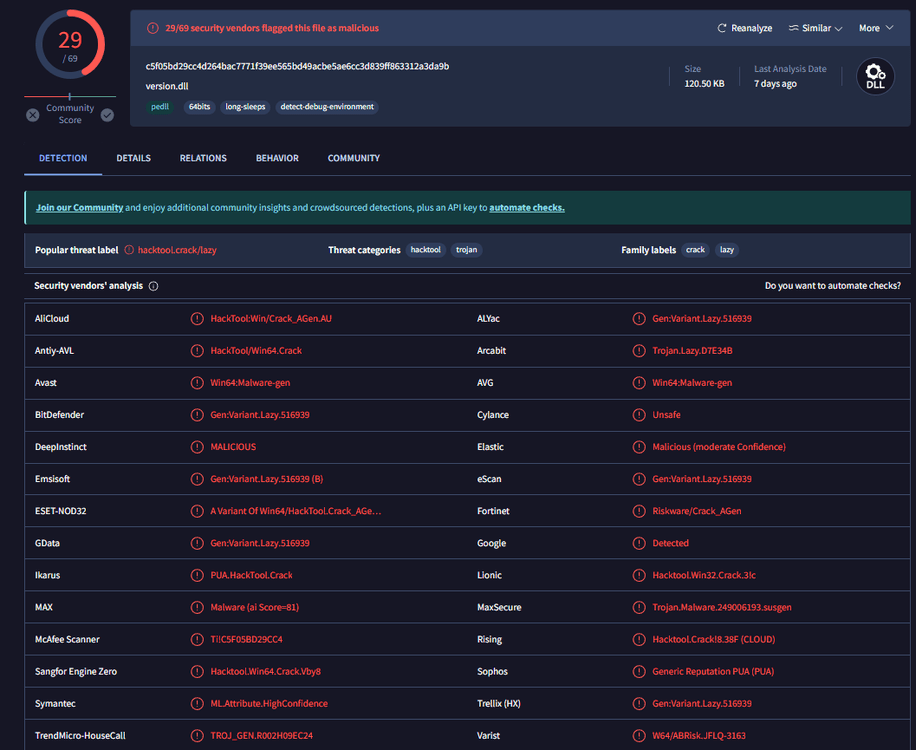
Task: Click the long-sleeps tag chip
Action: (x=245, y=107)
